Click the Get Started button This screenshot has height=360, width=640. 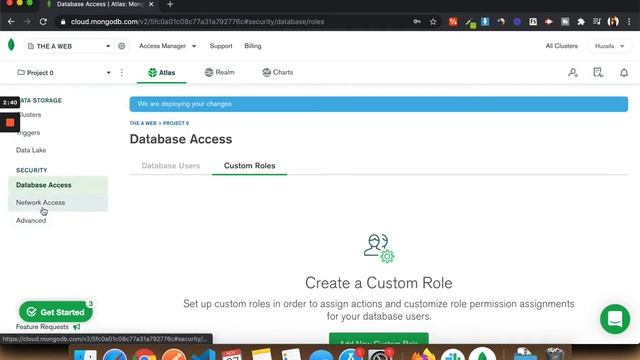(56, 312)
